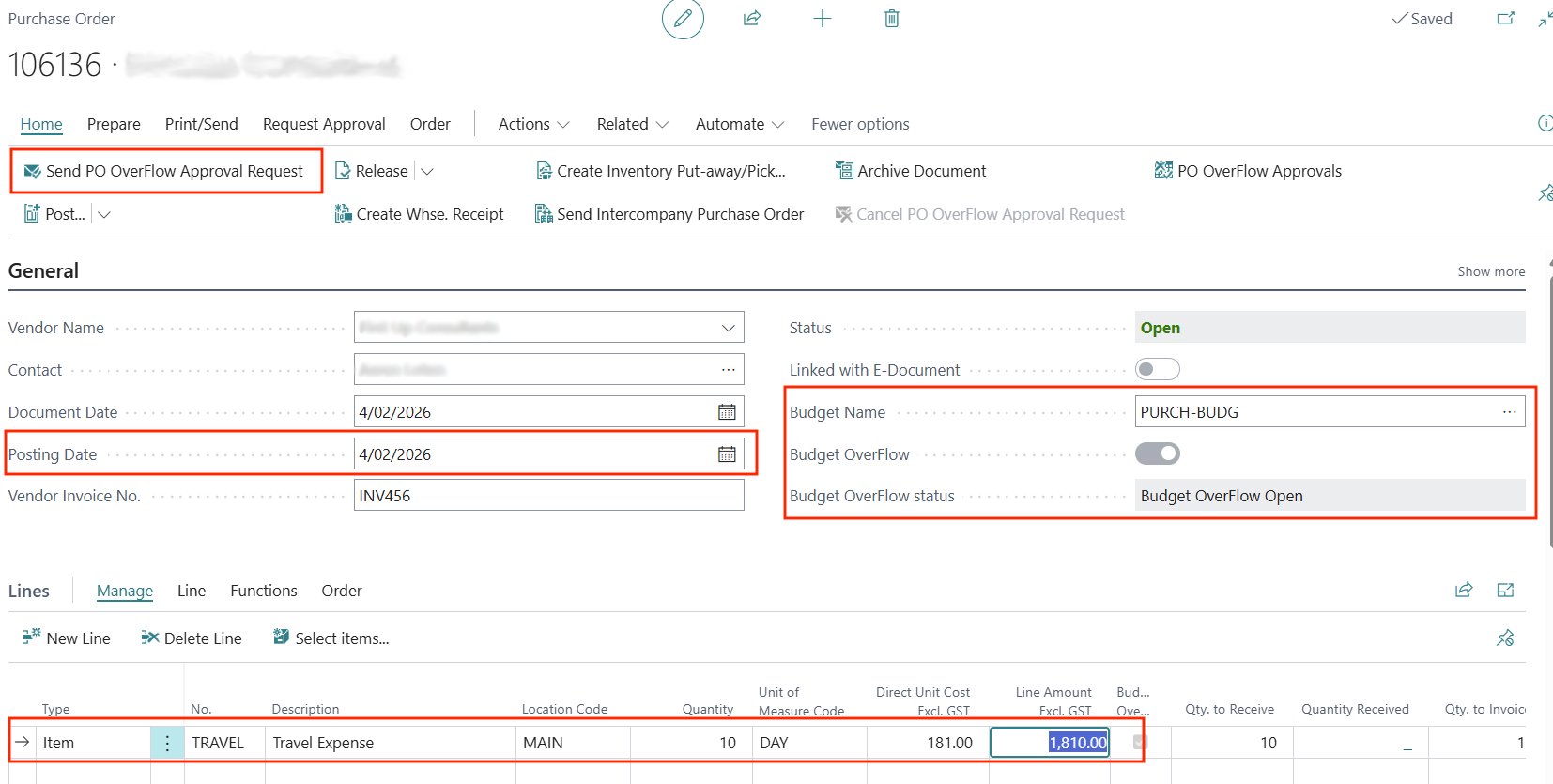Screen dimensions: 1553x784
Task: Open Document Date calendar picker
Action: click(x=727, y=412)
